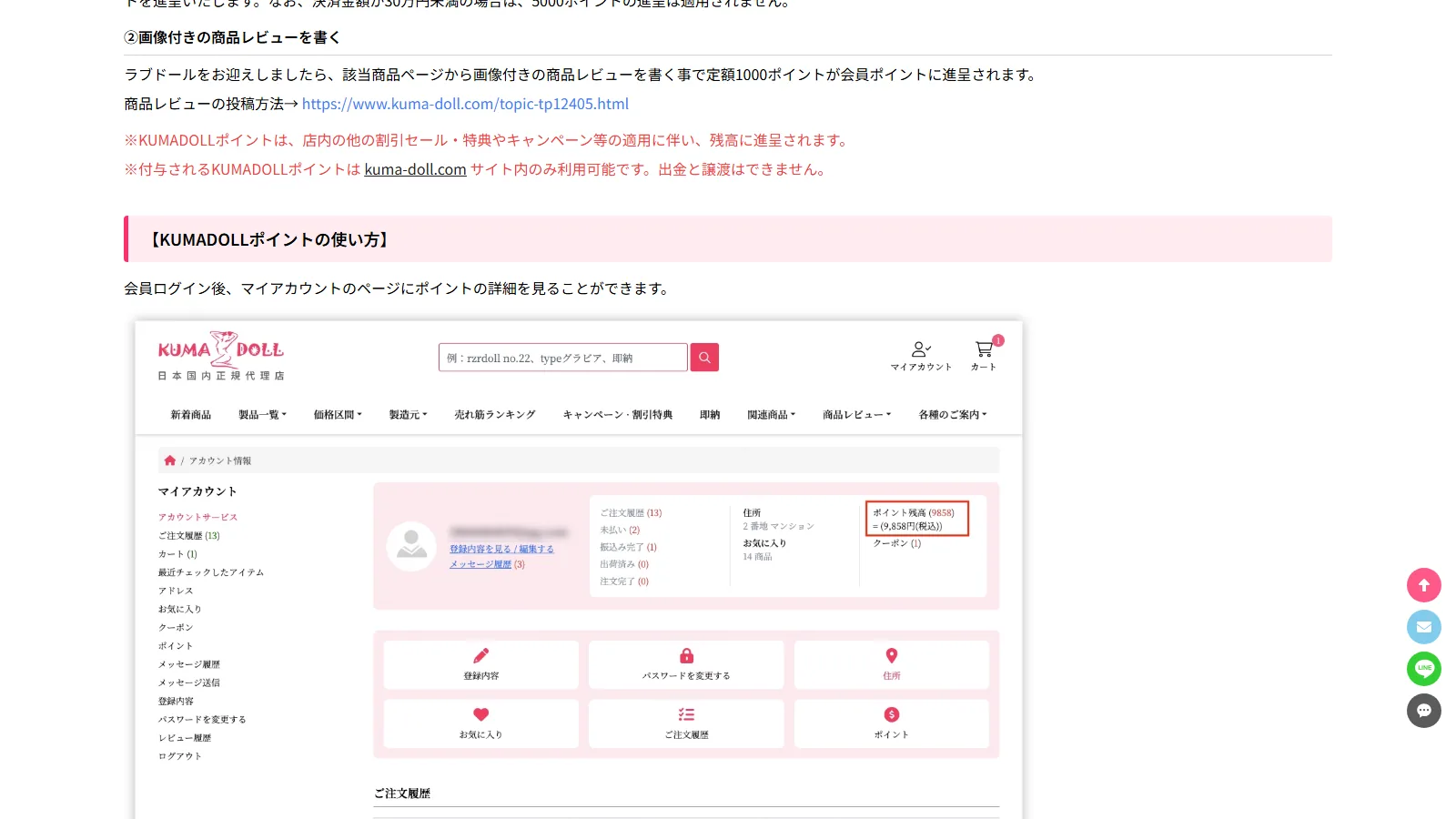
Task: Expand the 関連商品 dropdown menu
Action: point(772,415)
